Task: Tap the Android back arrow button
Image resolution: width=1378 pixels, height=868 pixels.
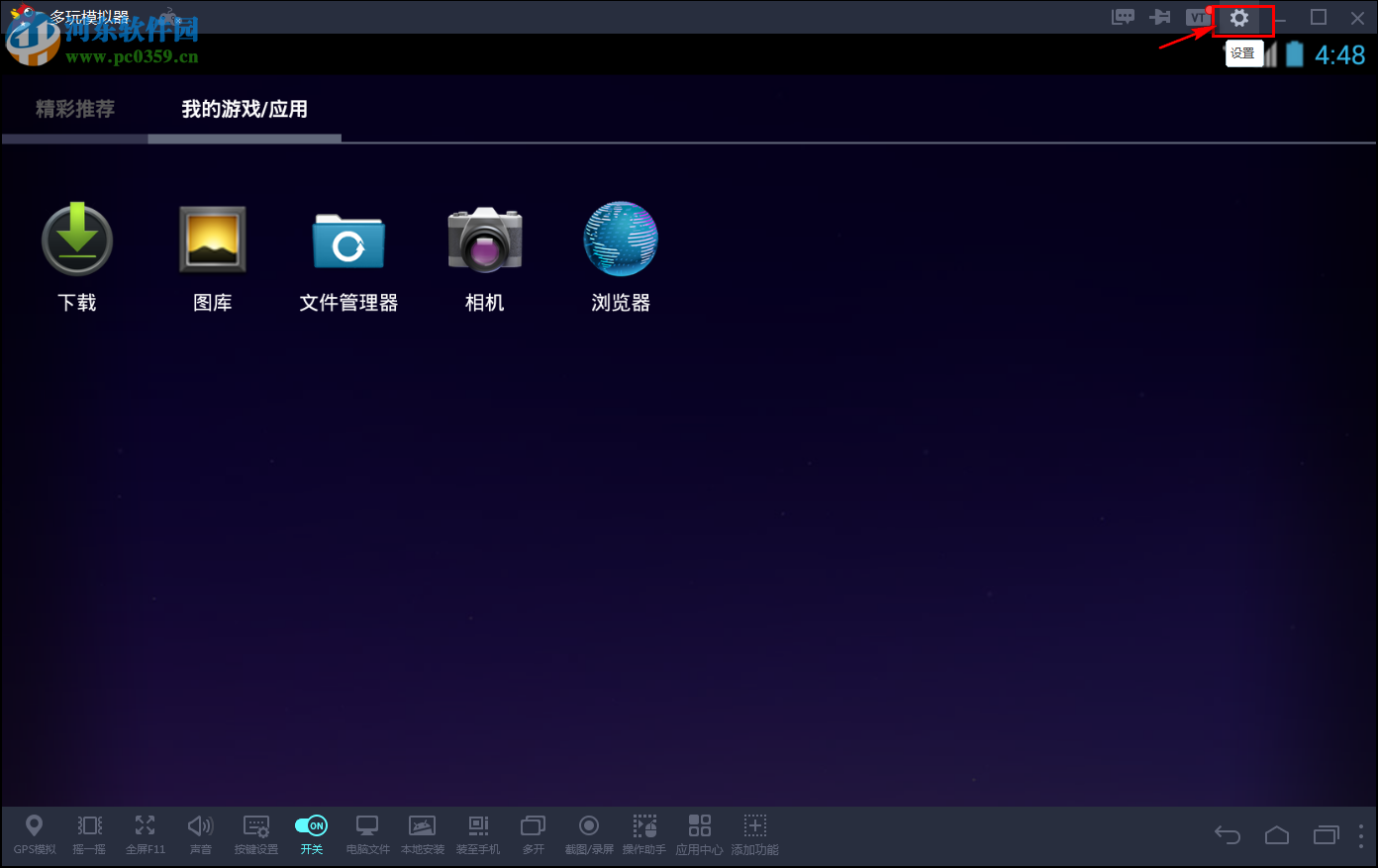Action: coord(1228,835)
